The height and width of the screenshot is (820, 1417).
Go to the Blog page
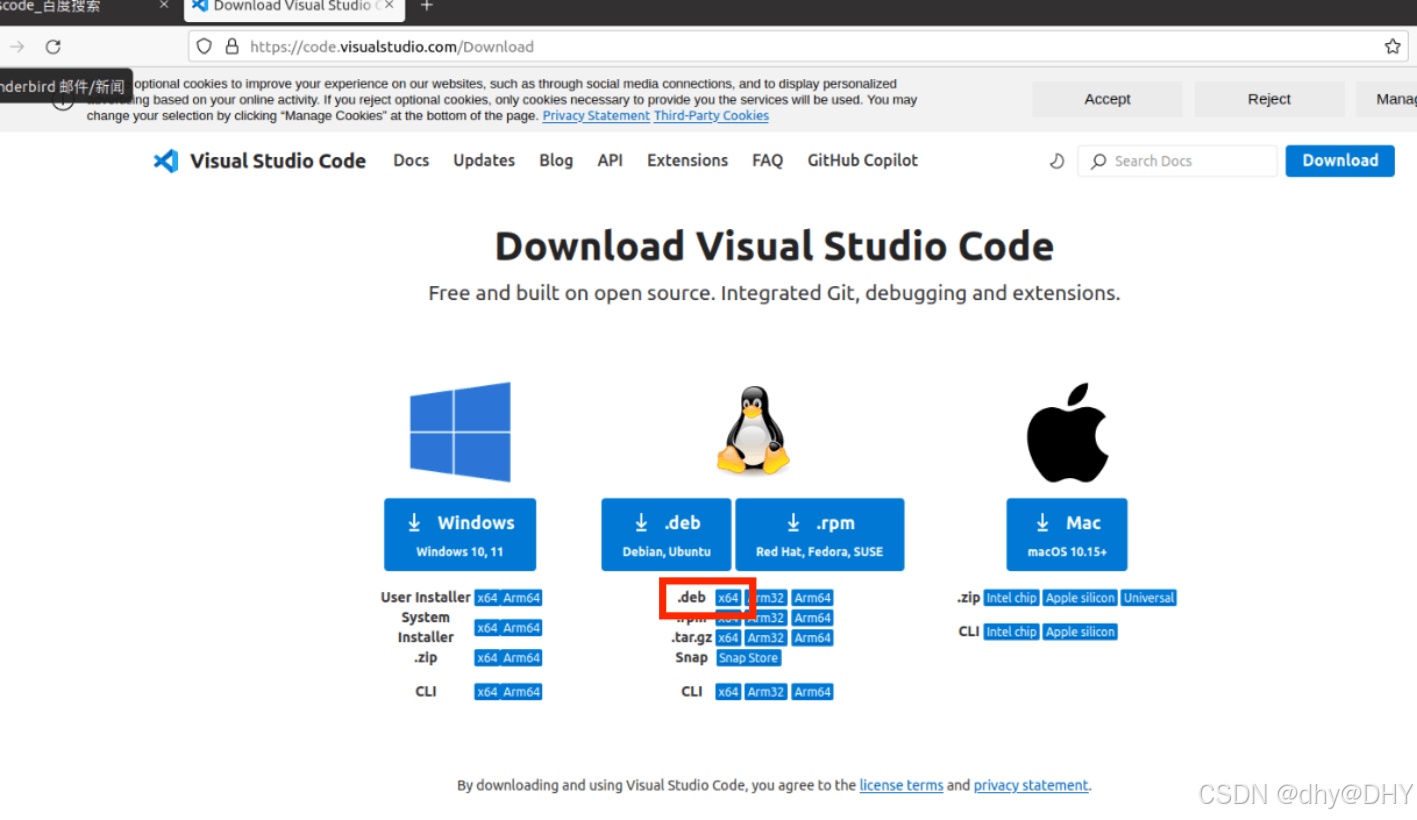(556, 160)
